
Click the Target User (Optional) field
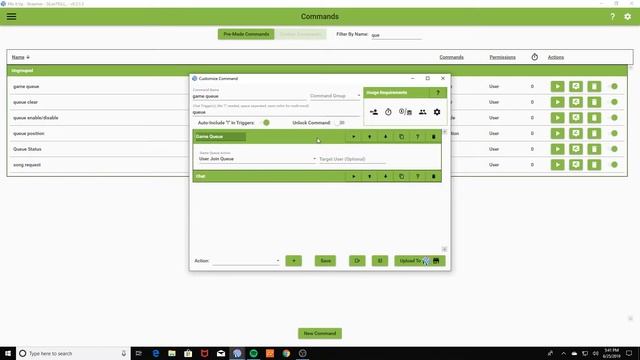pos(352,159)
